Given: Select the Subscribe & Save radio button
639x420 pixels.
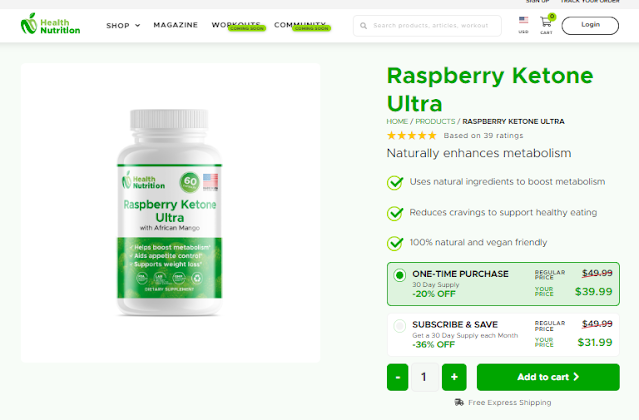Looking at the screenshot, I should pos(399,326).
